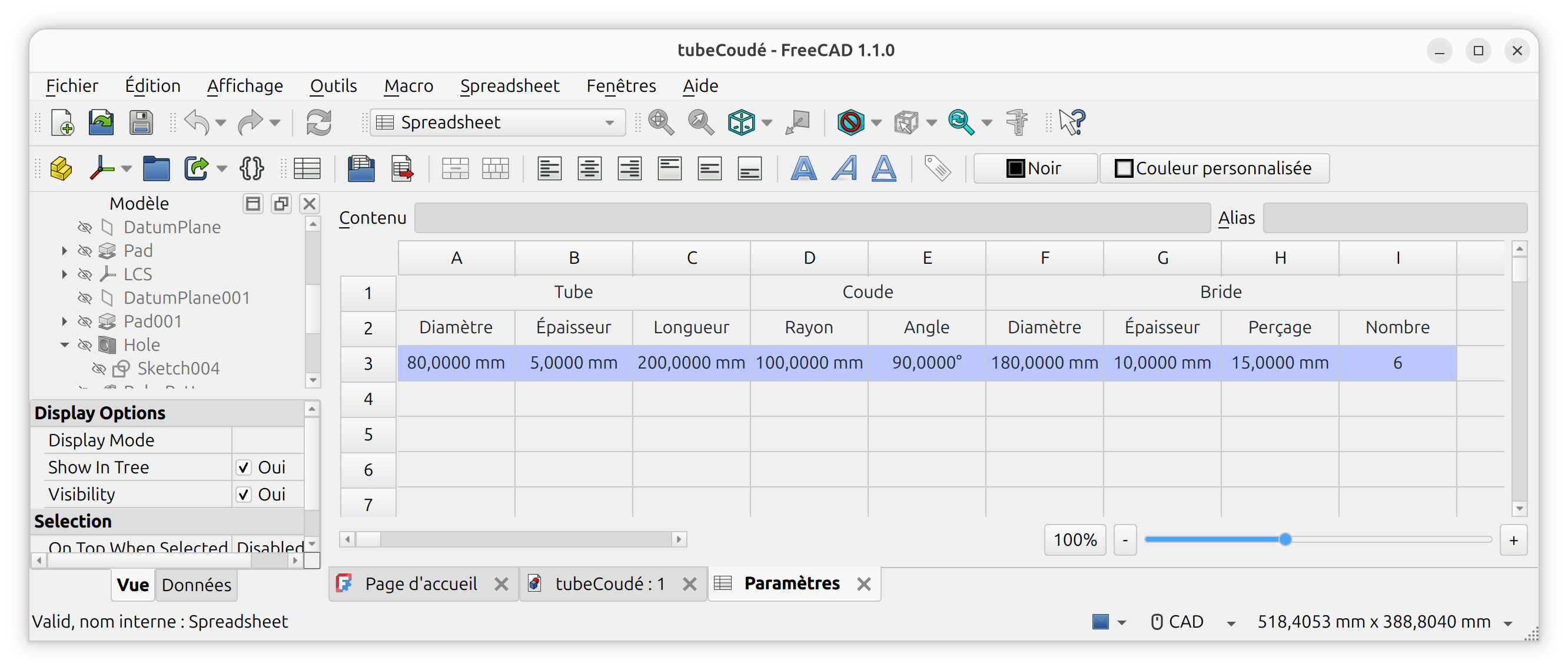
Task: Open a document icon
Action: coord(101,122)
